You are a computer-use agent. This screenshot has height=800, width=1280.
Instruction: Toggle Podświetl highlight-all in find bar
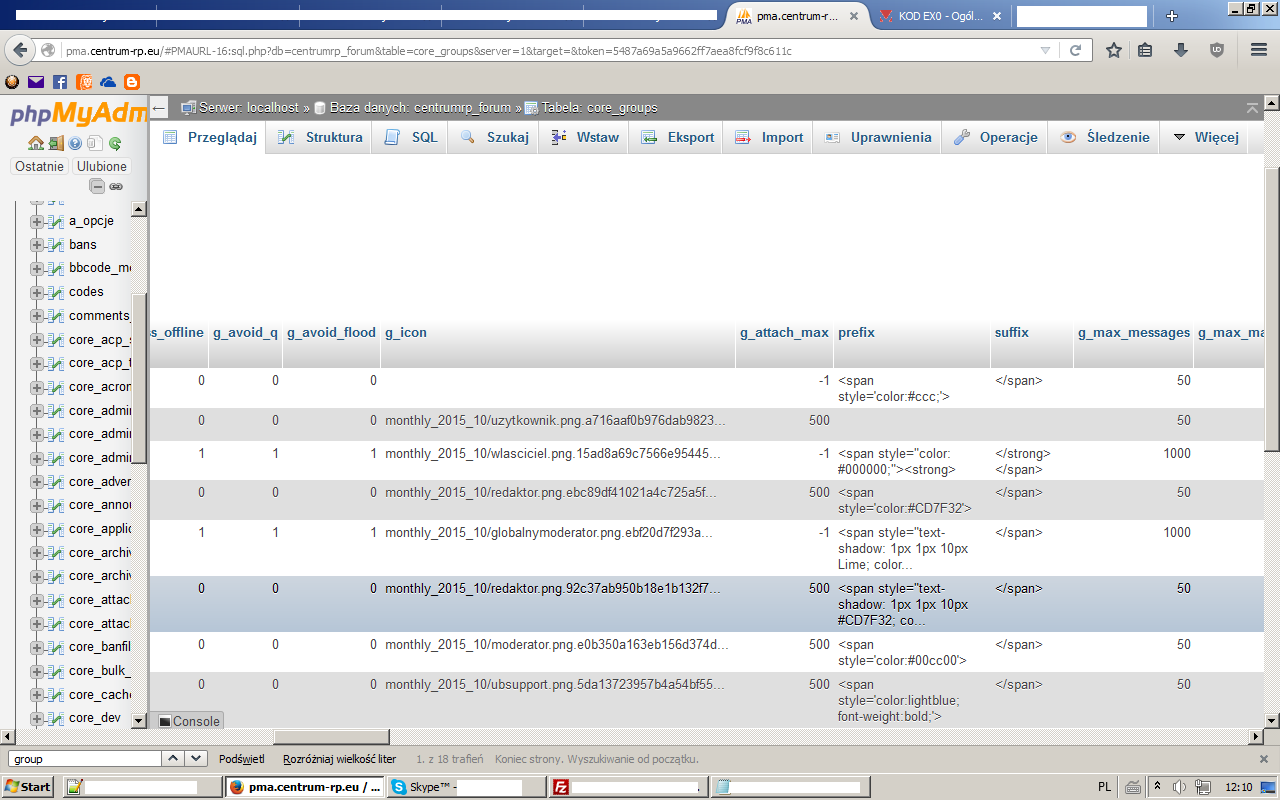[x=241, y=759]
